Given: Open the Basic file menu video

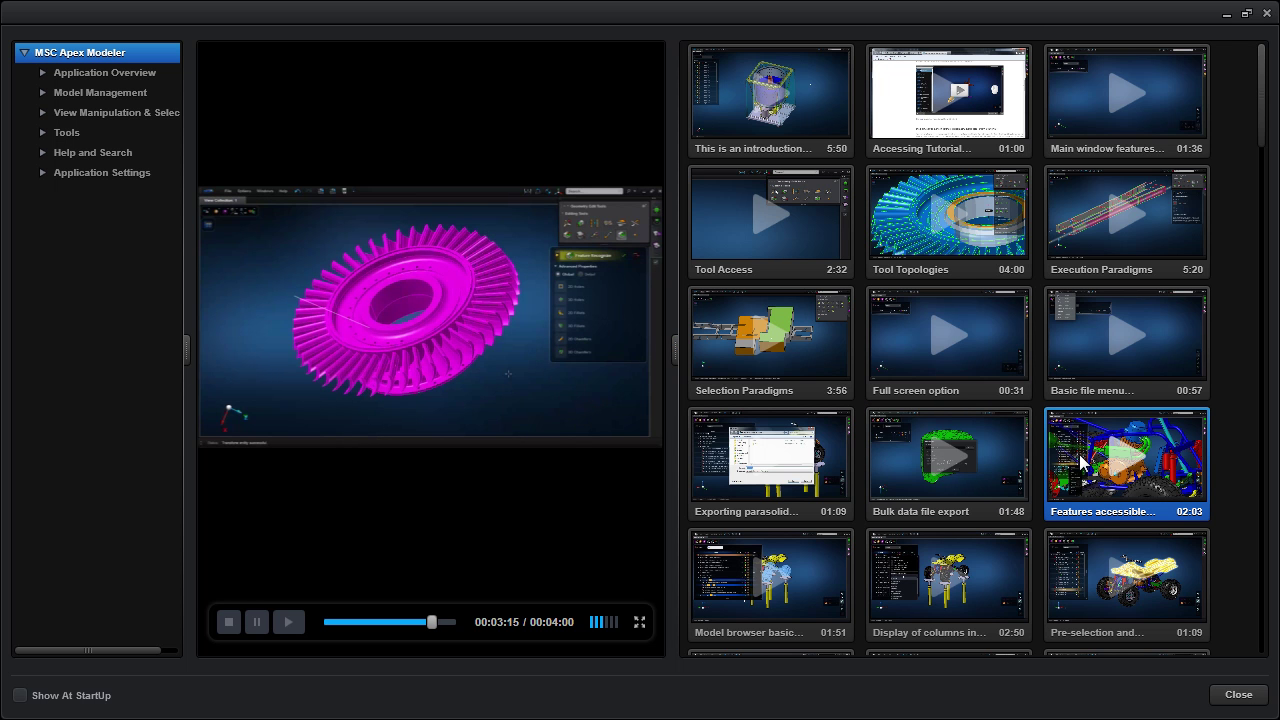Looking at the screenshot, I should click(1127, 343).
